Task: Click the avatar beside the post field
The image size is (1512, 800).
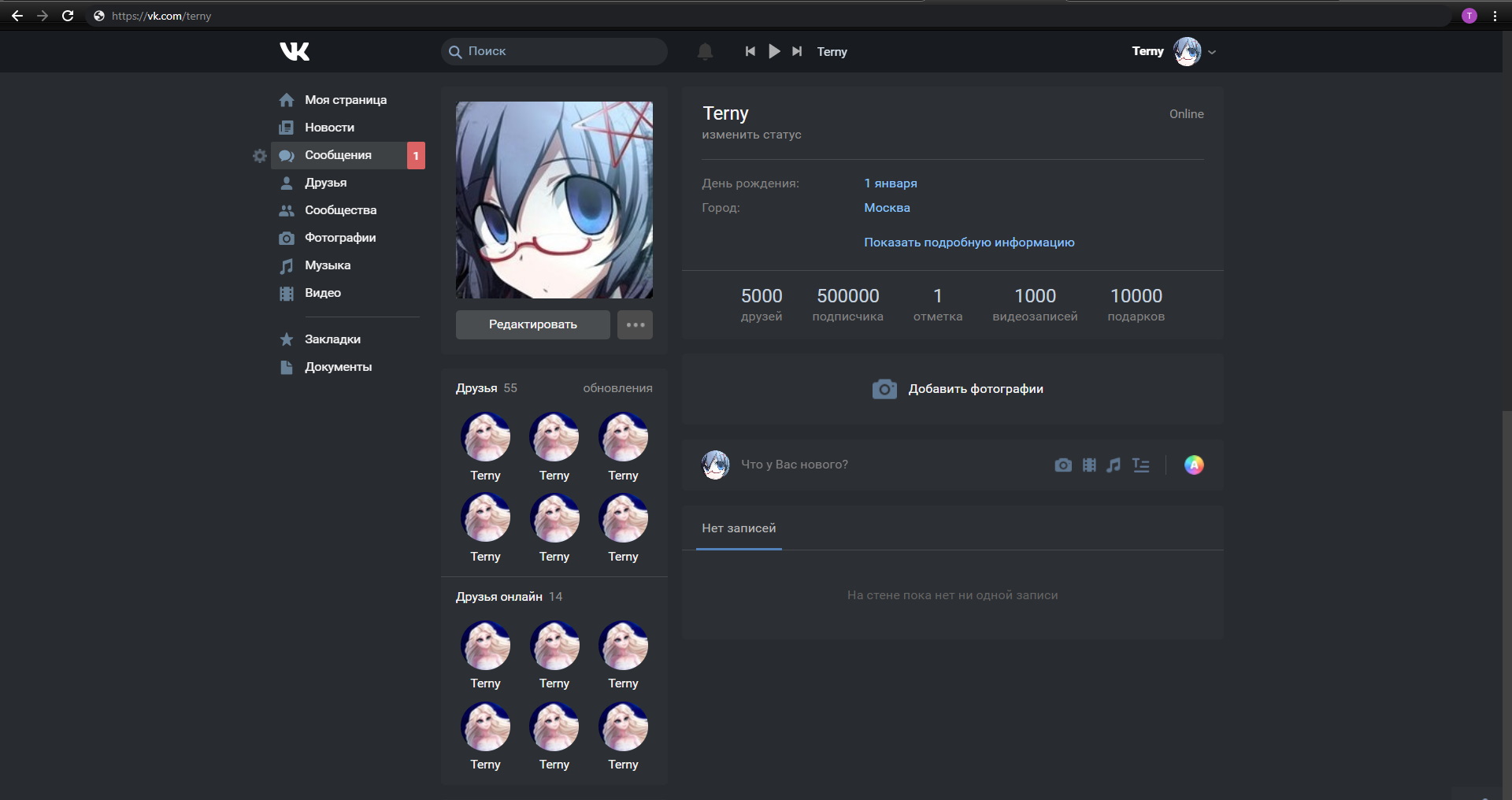Action: [715, 465]
